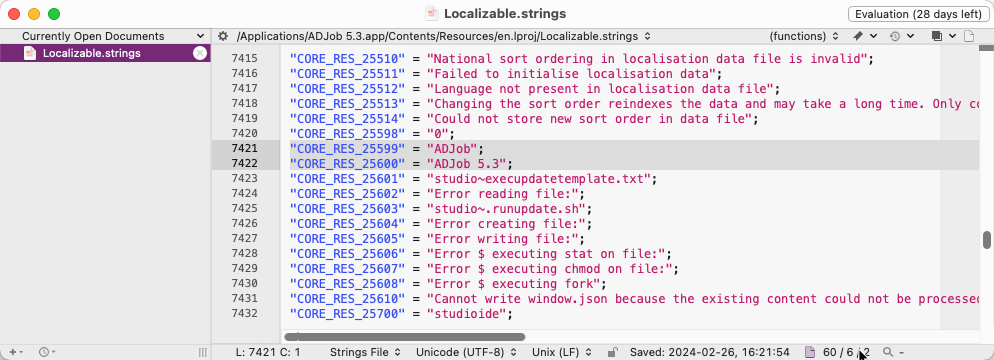Toggle the document lock icon in the status bar
The image size is (994, 360).
coord(613,352)
